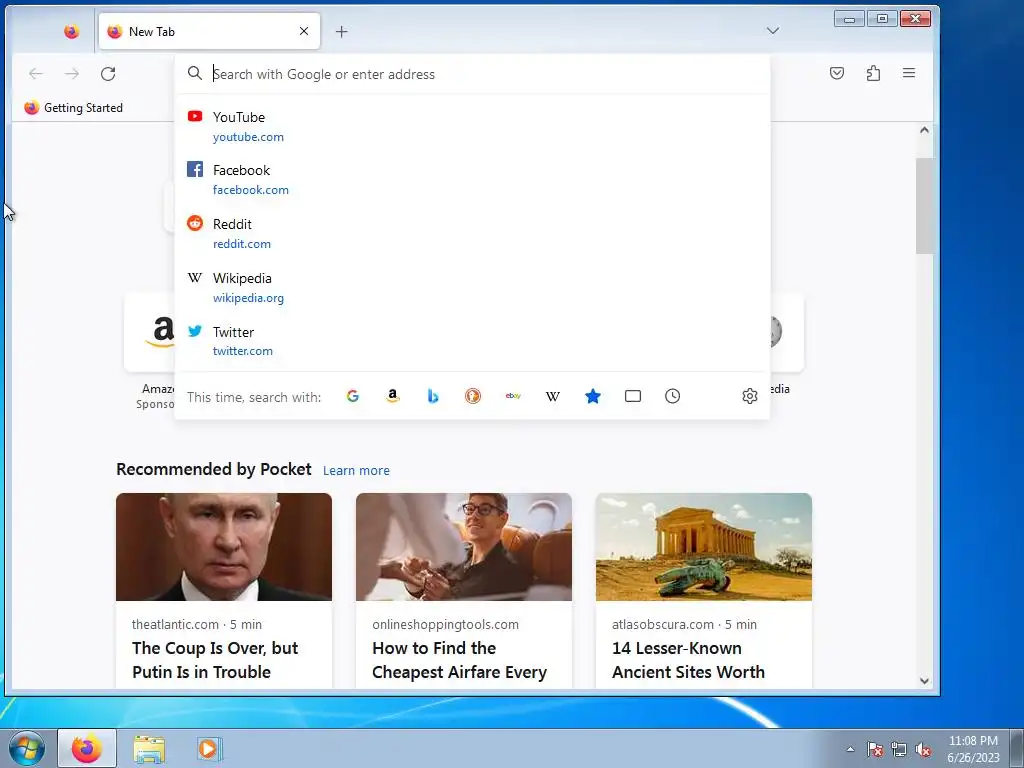Open Amazon sponsored shortcut tile

[150, 332]
